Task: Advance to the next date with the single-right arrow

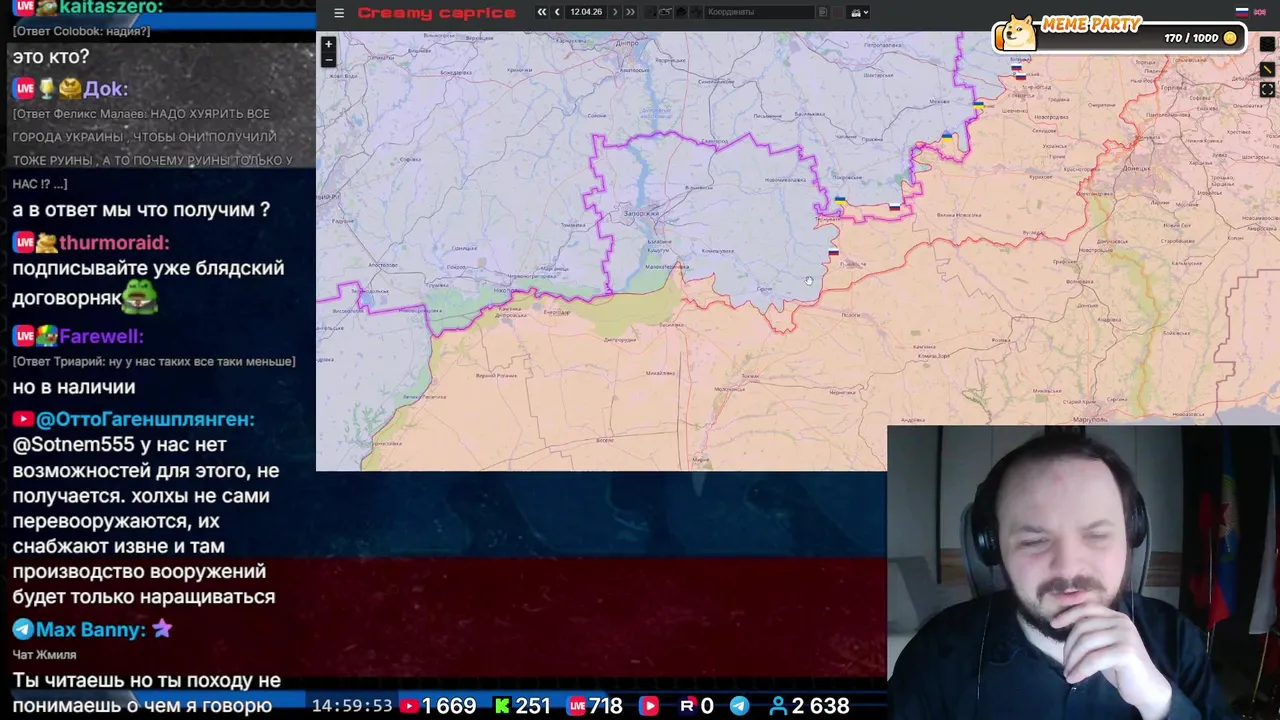Action: (615, 12)
